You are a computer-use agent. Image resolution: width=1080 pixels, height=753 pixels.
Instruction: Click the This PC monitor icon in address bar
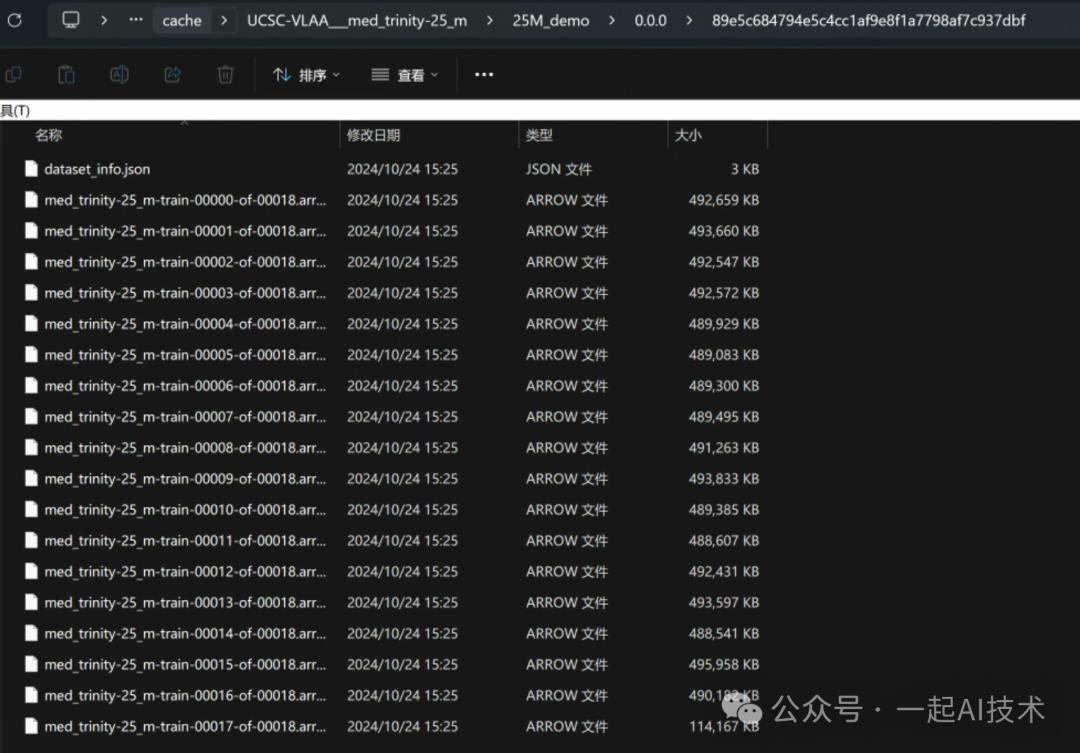click(x=71, y=20)
